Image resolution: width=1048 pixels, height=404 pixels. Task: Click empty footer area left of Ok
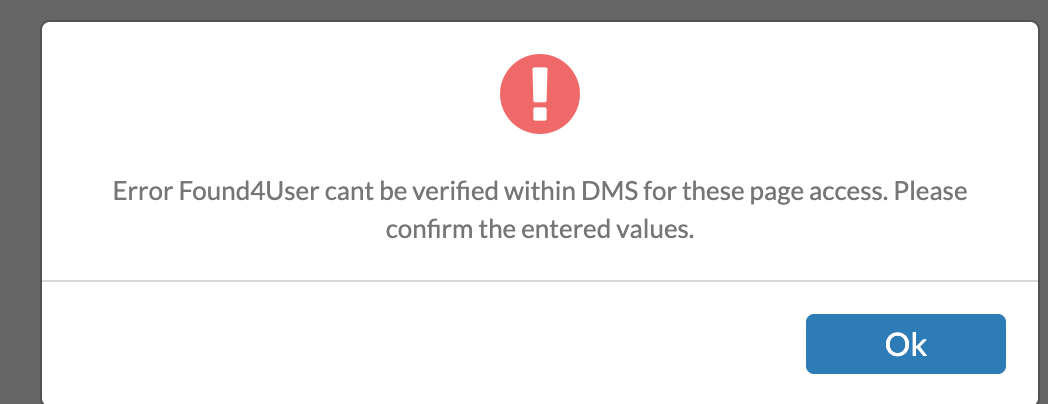pyautogui.click(x=421, y=344)
